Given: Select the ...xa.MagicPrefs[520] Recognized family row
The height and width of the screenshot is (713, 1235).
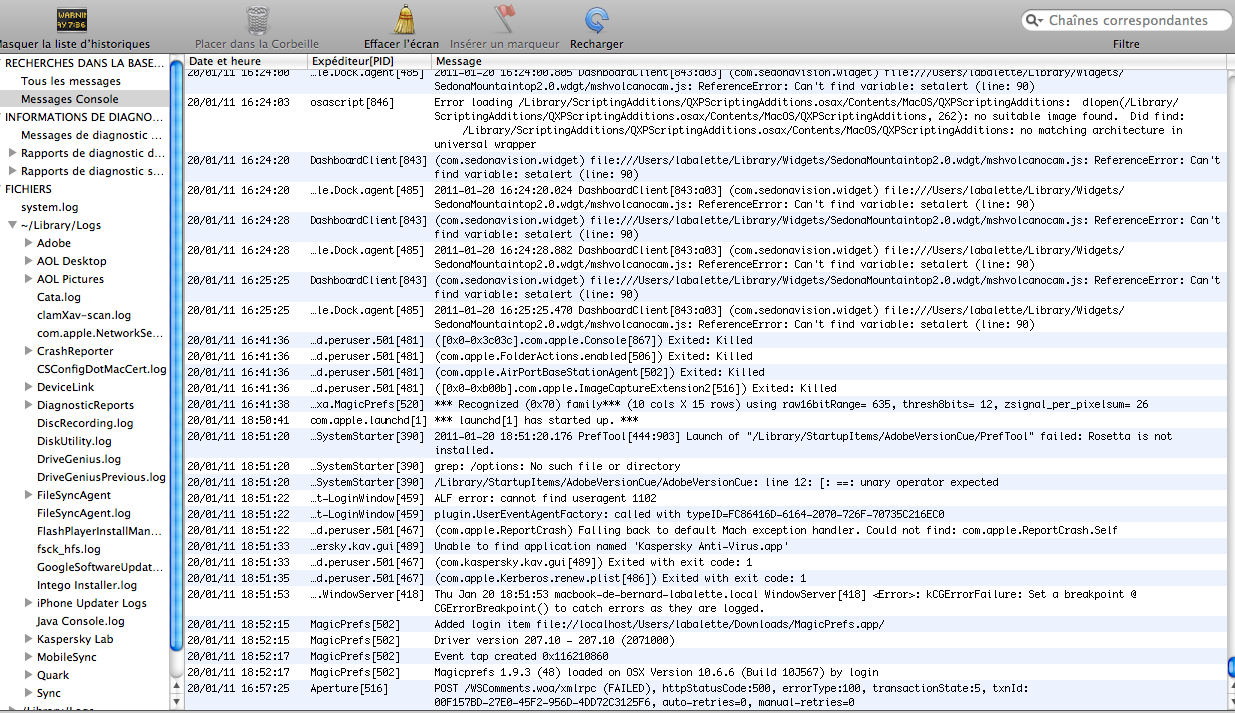Looking at the screenshot, I should [x=705, y=404].
